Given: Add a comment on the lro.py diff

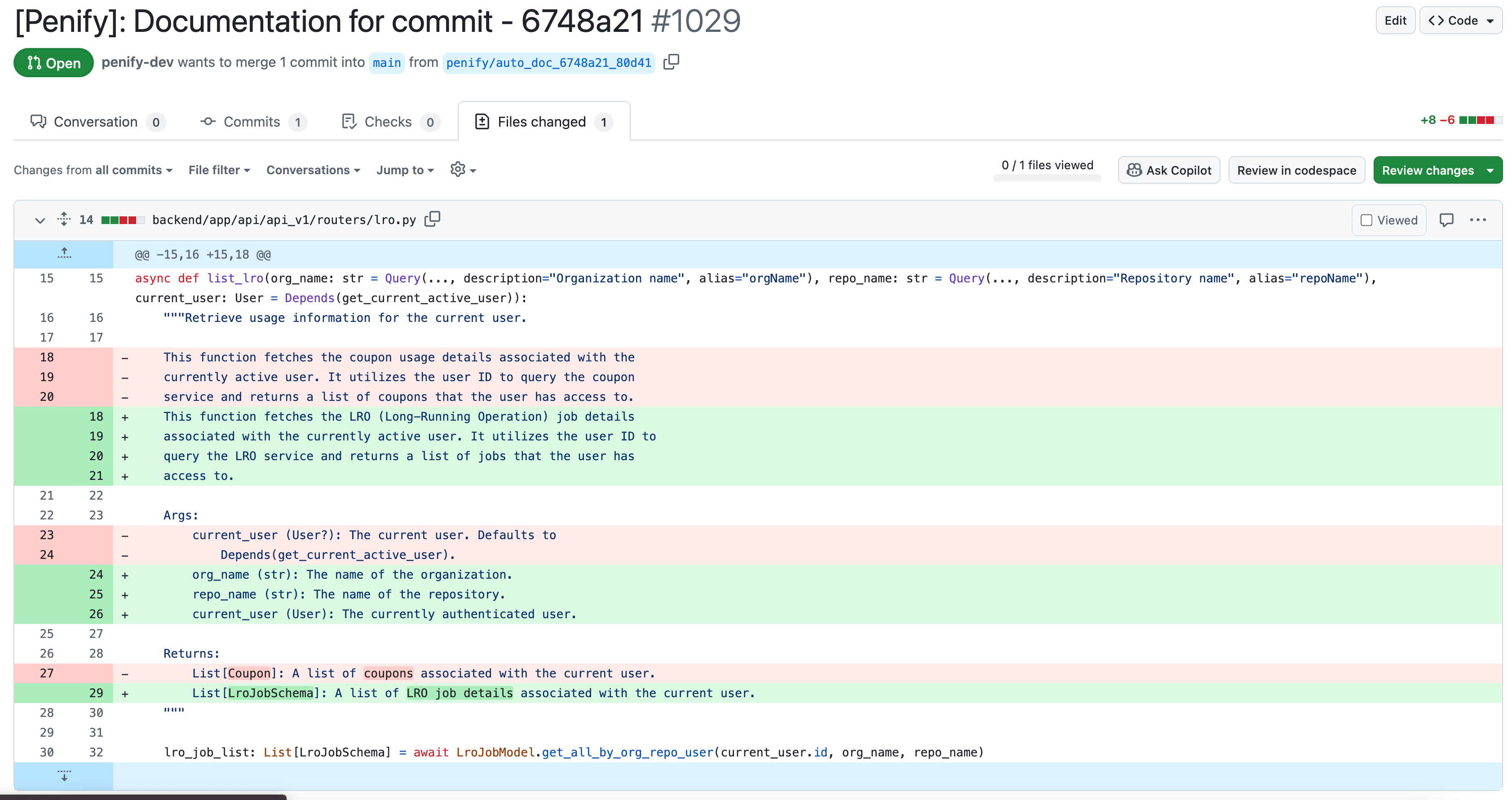Looking at the screenshot, I should tap(1446, 220).
